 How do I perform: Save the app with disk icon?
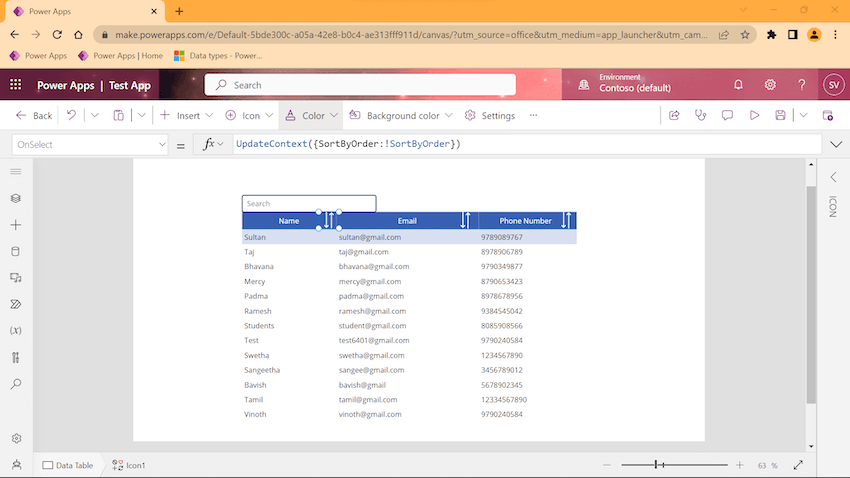point(780,115)
